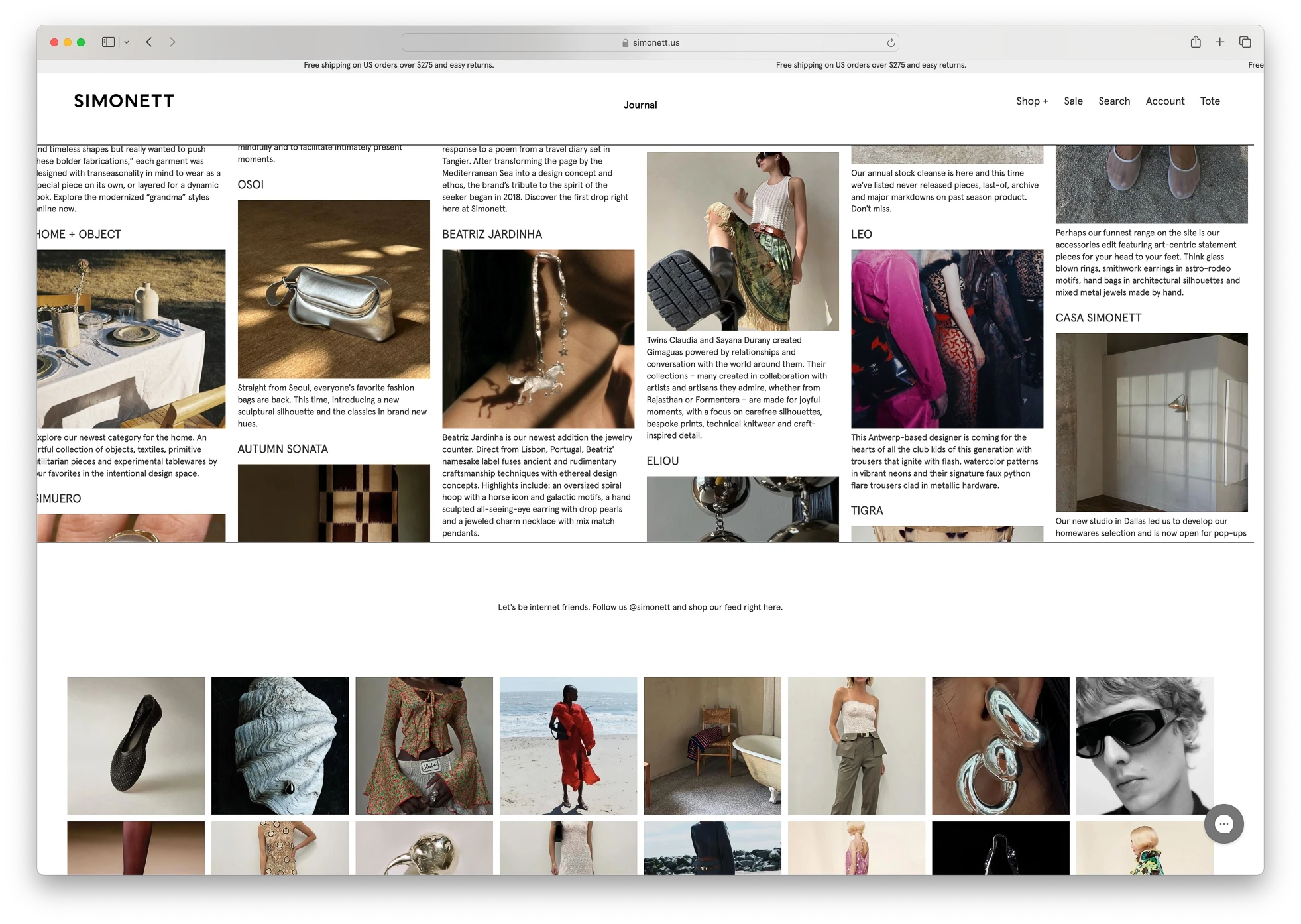This screenshot has width=1301, height=924.
Task: Open the Share menu icon
Action: click(1195, 42)
